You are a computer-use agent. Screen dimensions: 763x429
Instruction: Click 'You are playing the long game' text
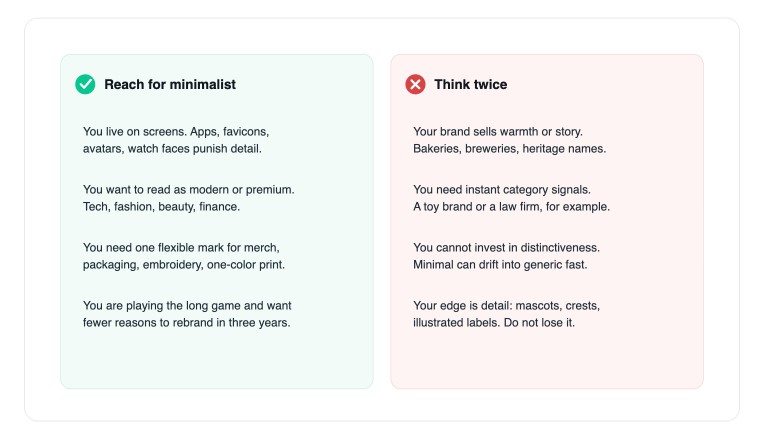point(187,305)
